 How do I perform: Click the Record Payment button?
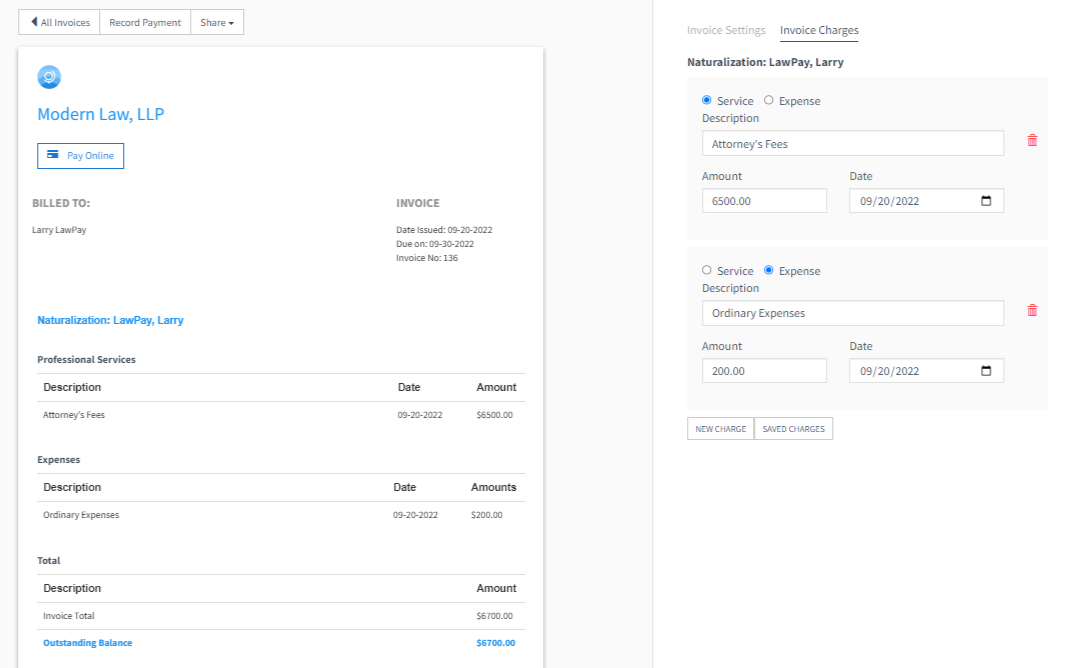click(144, 21)
